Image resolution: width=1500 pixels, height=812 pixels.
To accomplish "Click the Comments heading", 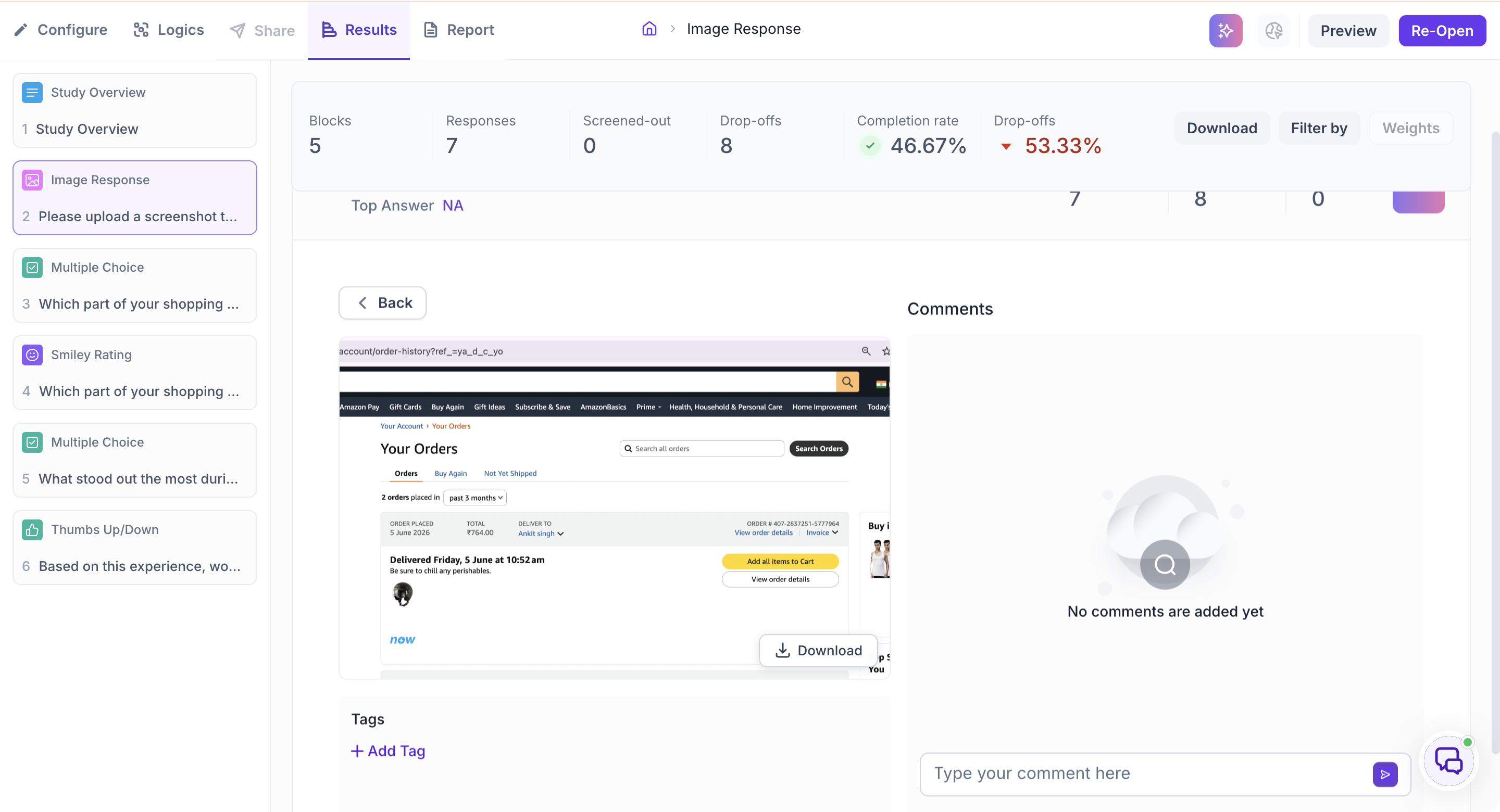I will (949, 309).
